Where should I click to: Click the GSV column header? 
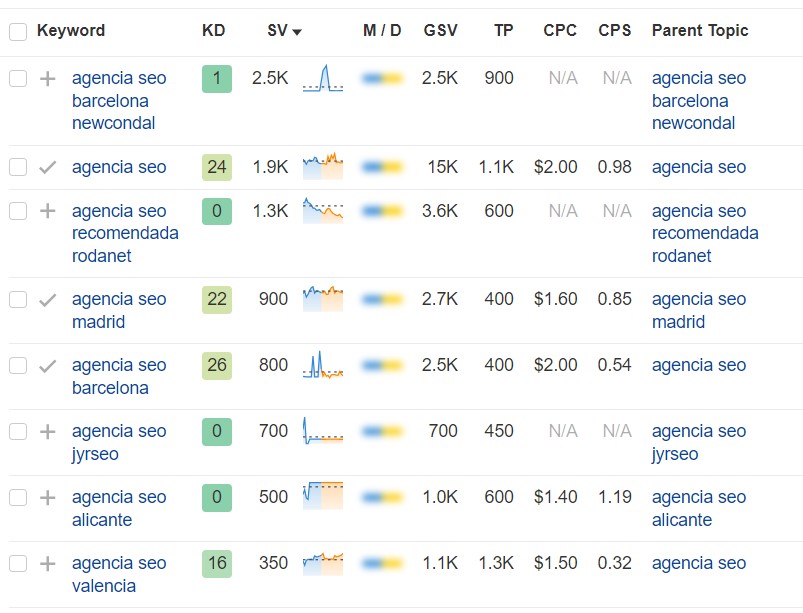(440, 30)
